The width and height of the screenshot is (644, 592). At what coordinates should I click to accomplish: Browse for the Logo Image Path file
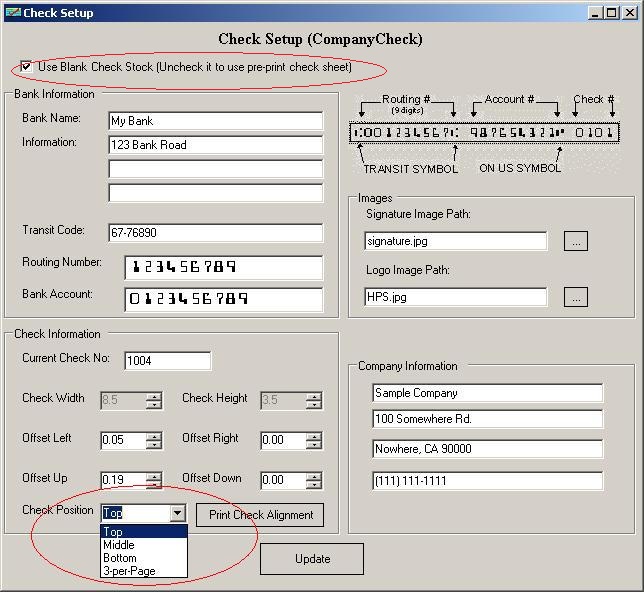pyautogui.click(x=575, y=297)
